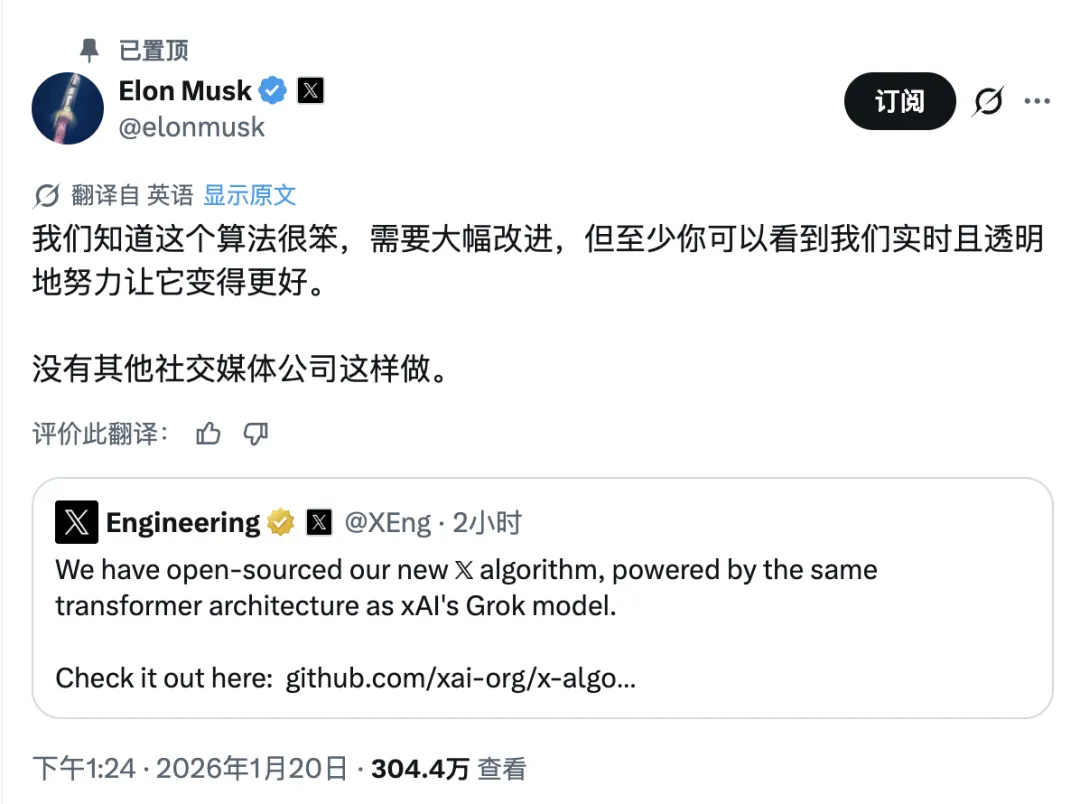Open the @elonmusk handle
This screenshot has height=804, width=1080.
[x=191, y=127]
